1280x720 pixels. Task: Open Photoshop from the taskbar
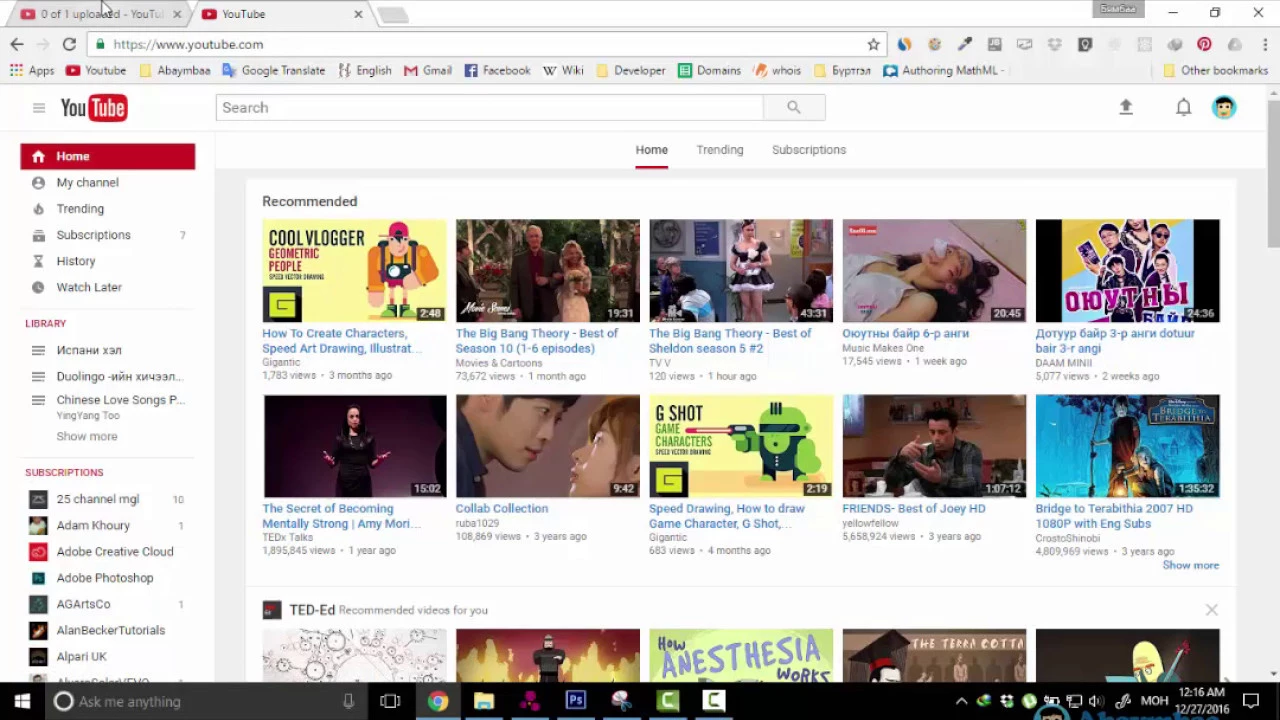(575, 701)
